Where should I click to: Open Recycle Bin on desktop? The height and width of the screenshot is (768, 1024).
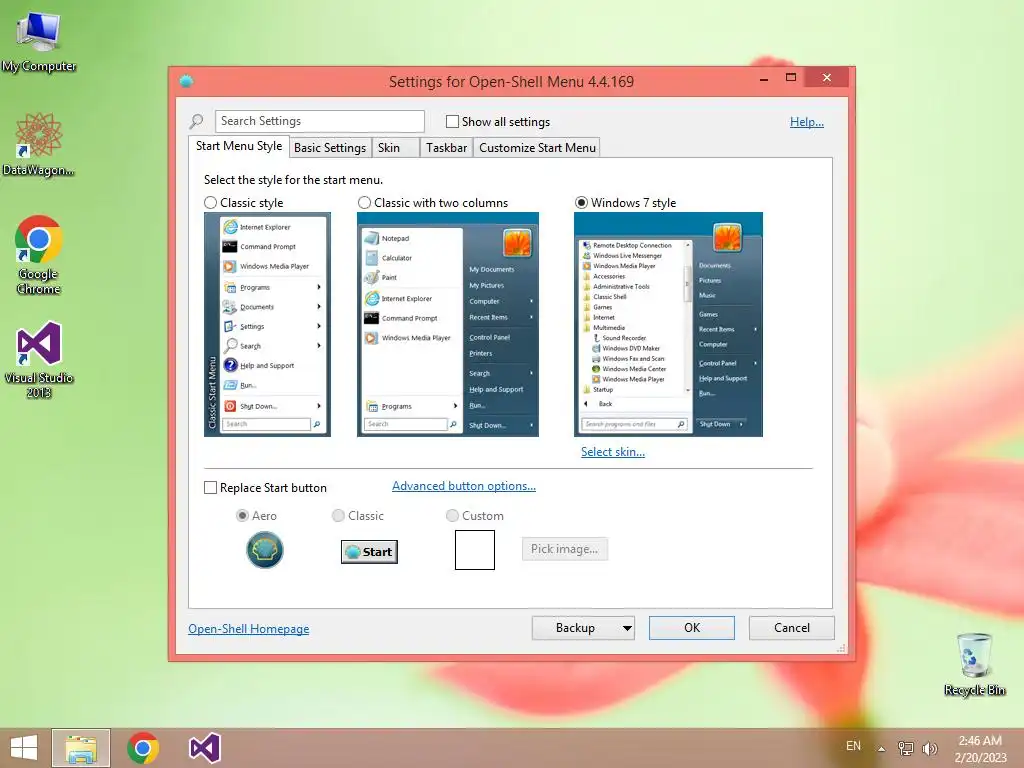[974, 664]
